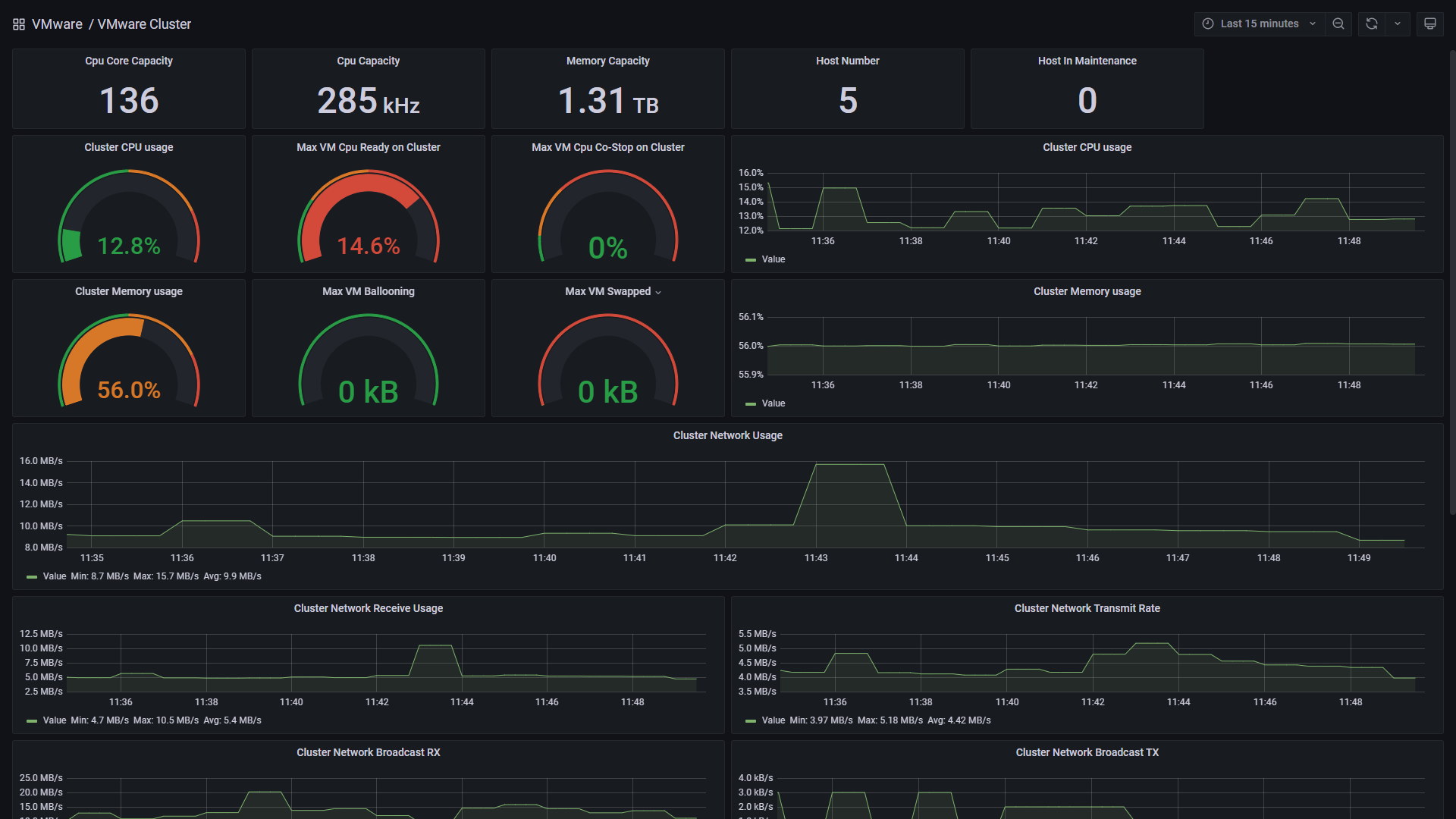Cycle view mode with monitor icon
This screenshot has height=819, width=1456.
1430,24
